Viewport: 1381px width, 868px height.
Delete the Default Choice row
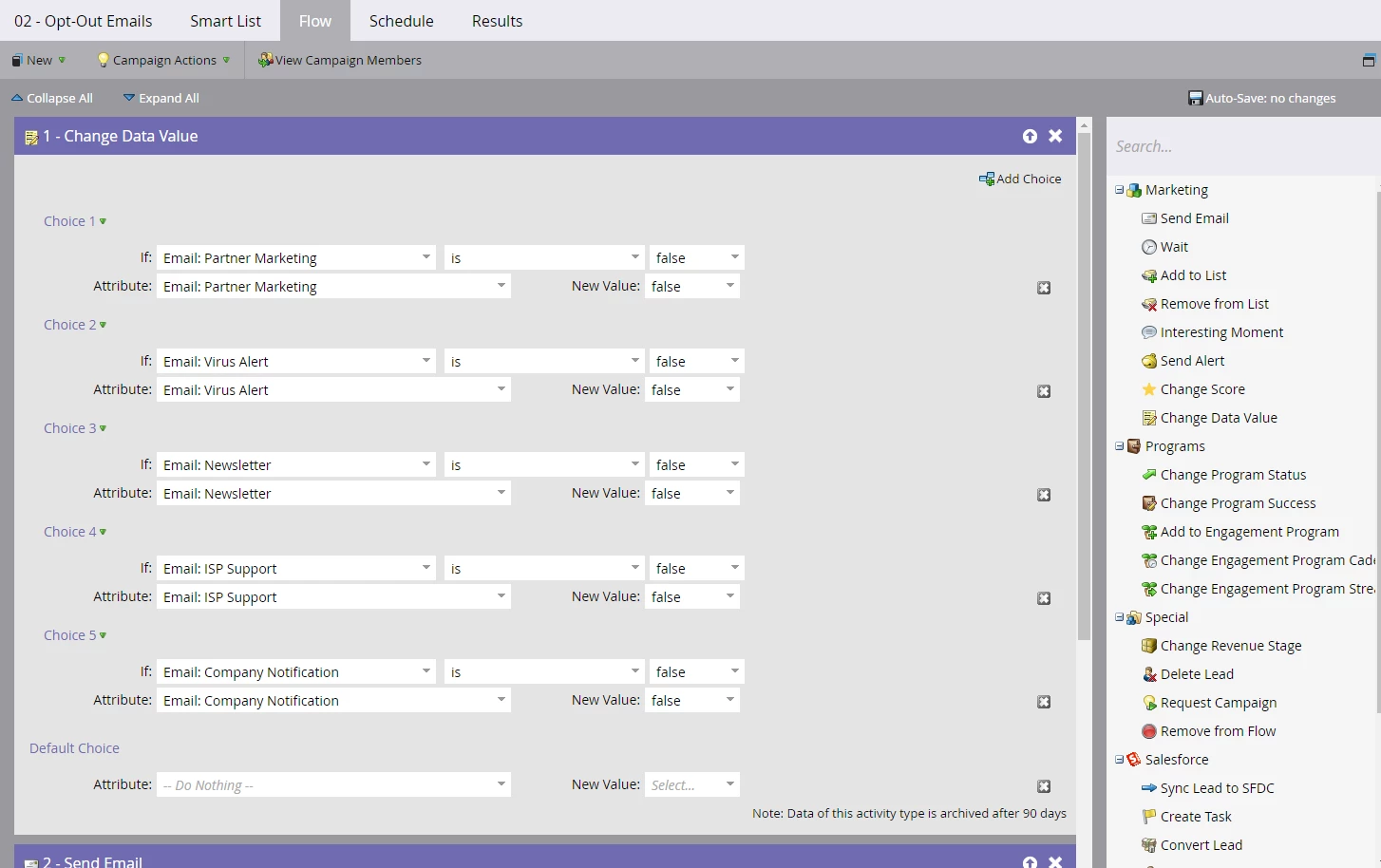click(1044, 786)
